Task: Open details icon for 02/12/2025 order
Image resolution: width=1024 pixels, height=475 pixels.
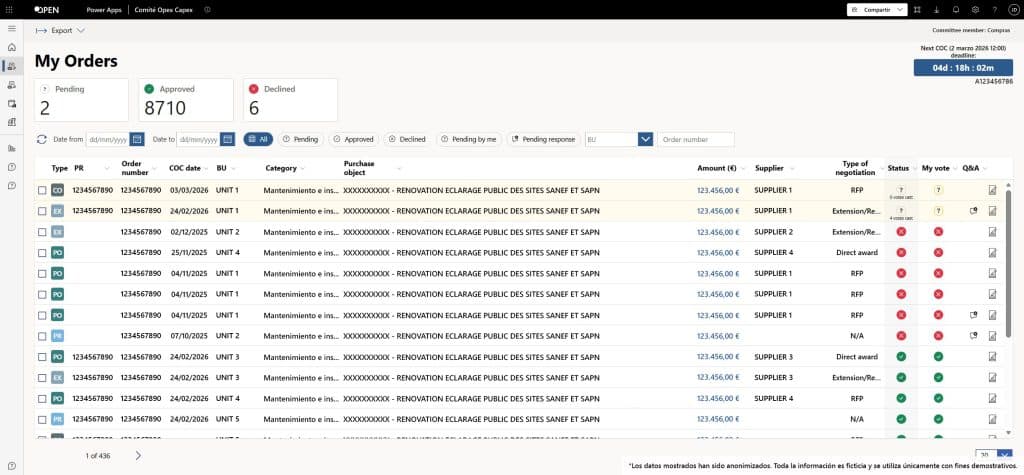Action: click(993, 232)
